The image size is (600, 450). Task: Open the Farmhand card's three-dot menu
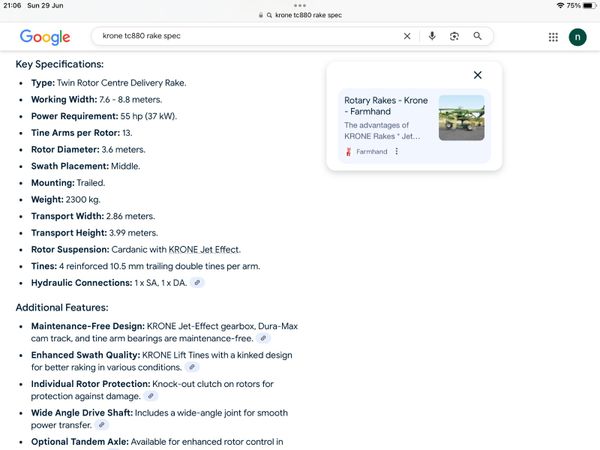click(397, 152)
